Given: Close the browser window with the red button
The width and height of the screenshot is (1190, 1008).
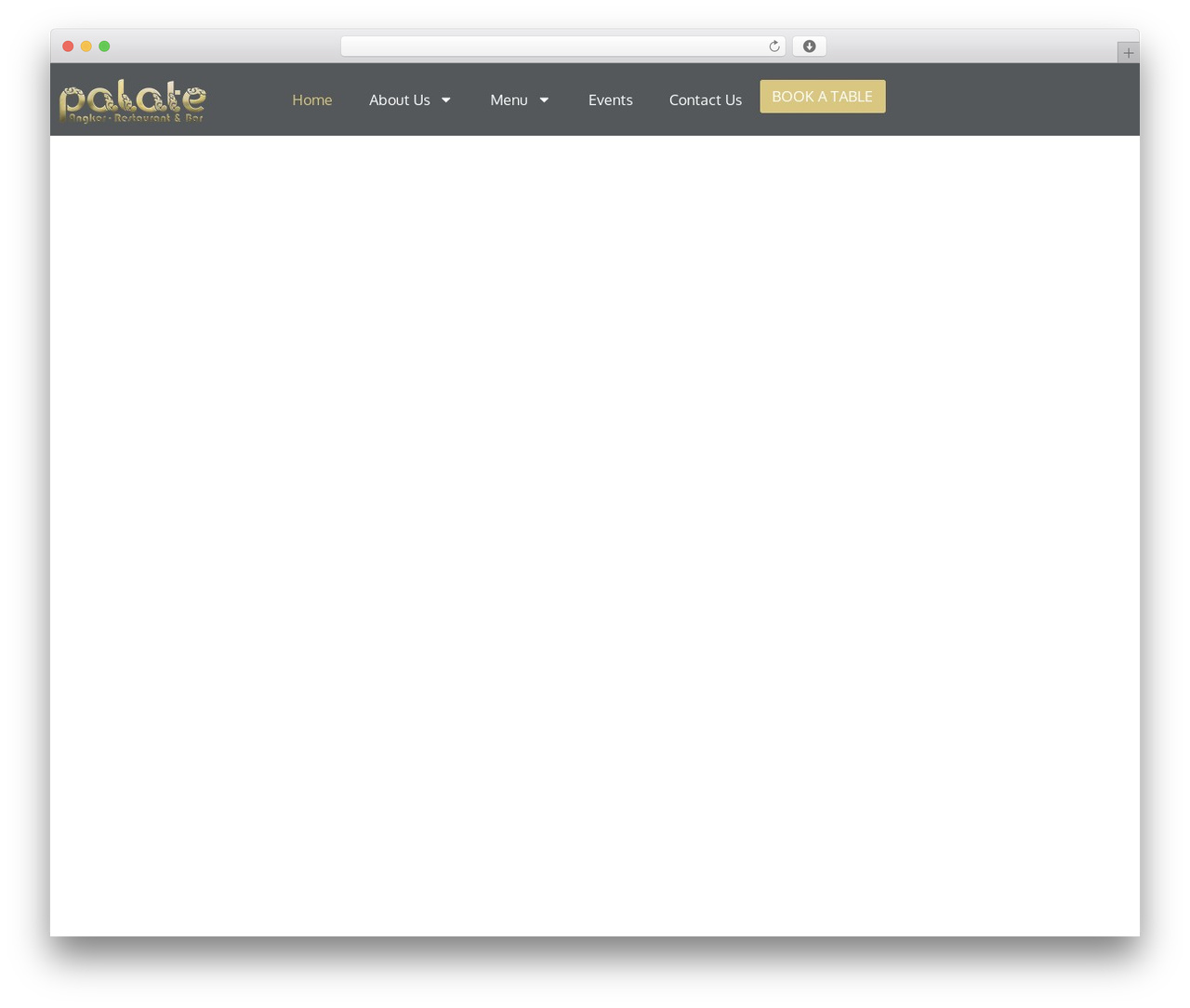Looking at the screenshot, I should (x=68, y=46).
